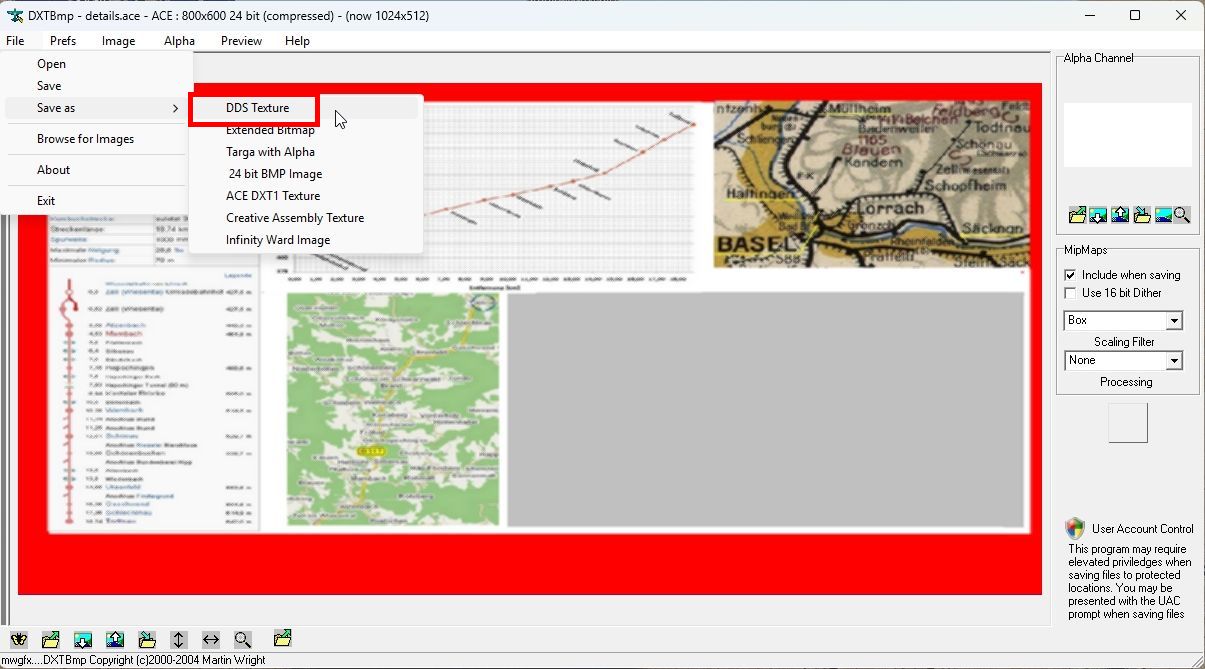Click the picture with up arrow icon in the Alpha Channel panel
Screen dimensions: 1205x669
pyautogui.click(x=1120, y=215)
